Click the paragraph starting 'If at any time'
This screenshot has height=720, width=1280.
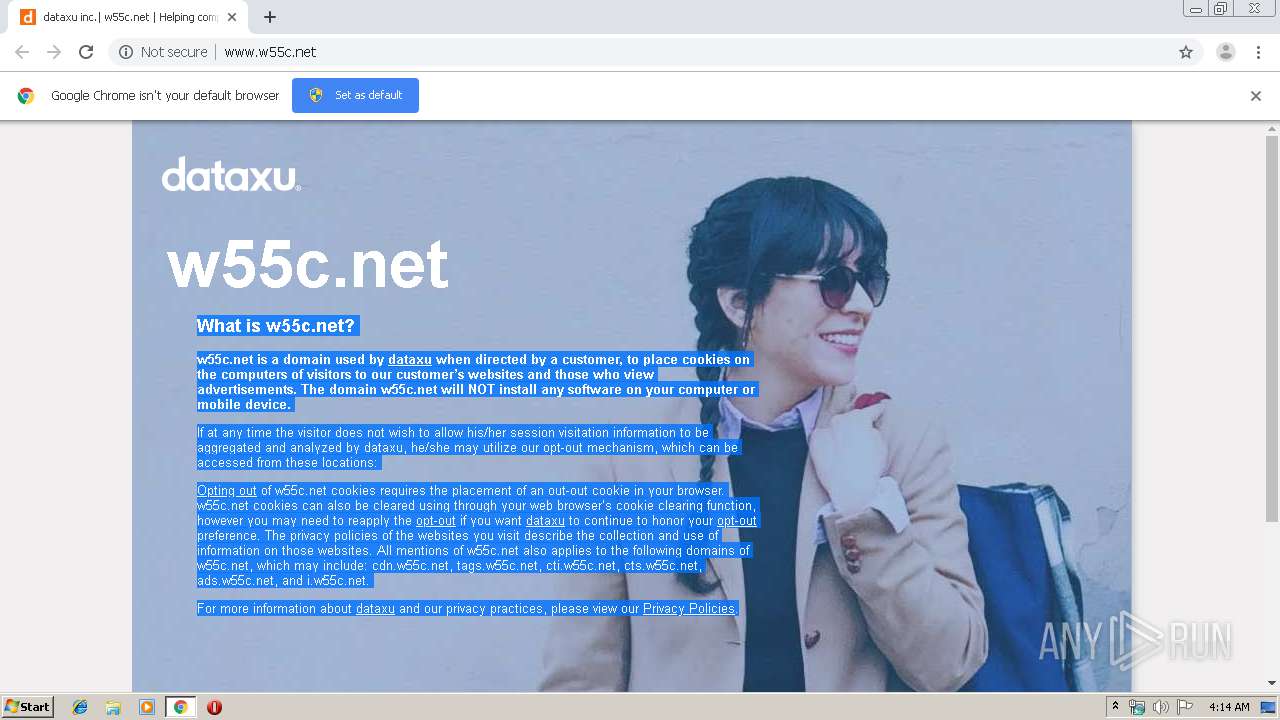[468, 447]
